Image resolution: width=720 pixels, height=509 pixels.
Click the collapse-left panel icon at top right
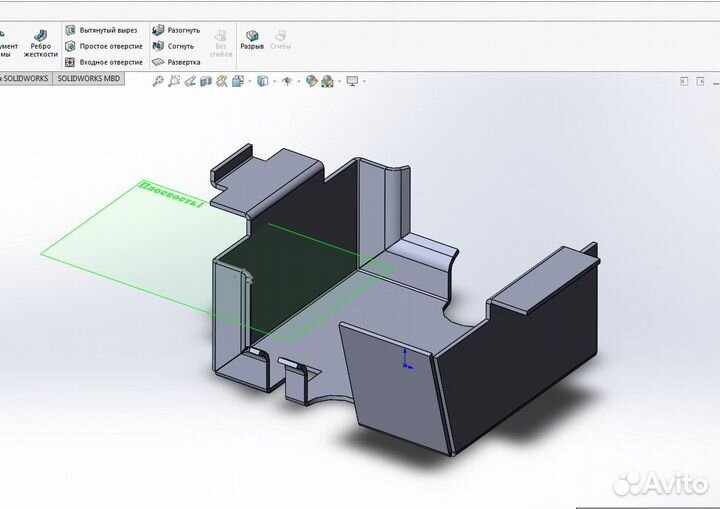[684, 81]
